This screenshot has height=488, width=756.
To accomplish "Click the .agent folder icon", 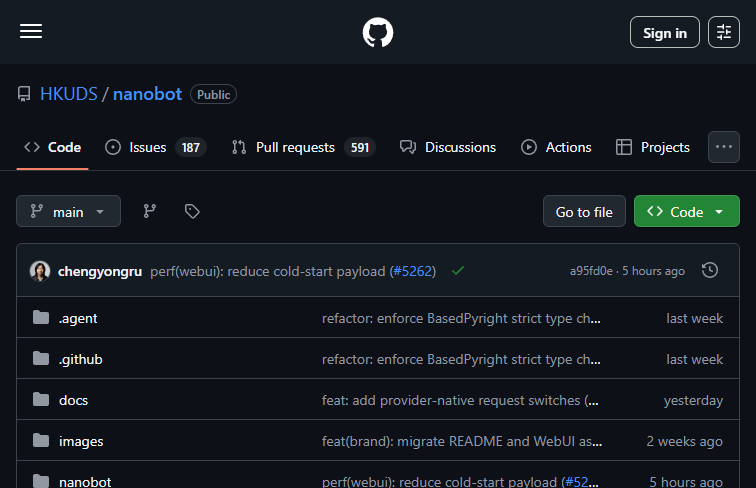I will 41,317.
